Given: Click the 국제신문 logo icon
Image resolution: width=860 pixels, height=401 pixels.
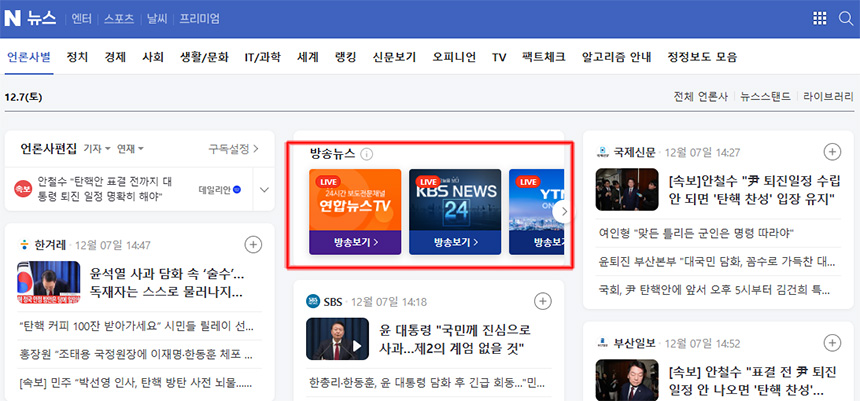Looking at the screenshot, I should (x=603, y=152).
